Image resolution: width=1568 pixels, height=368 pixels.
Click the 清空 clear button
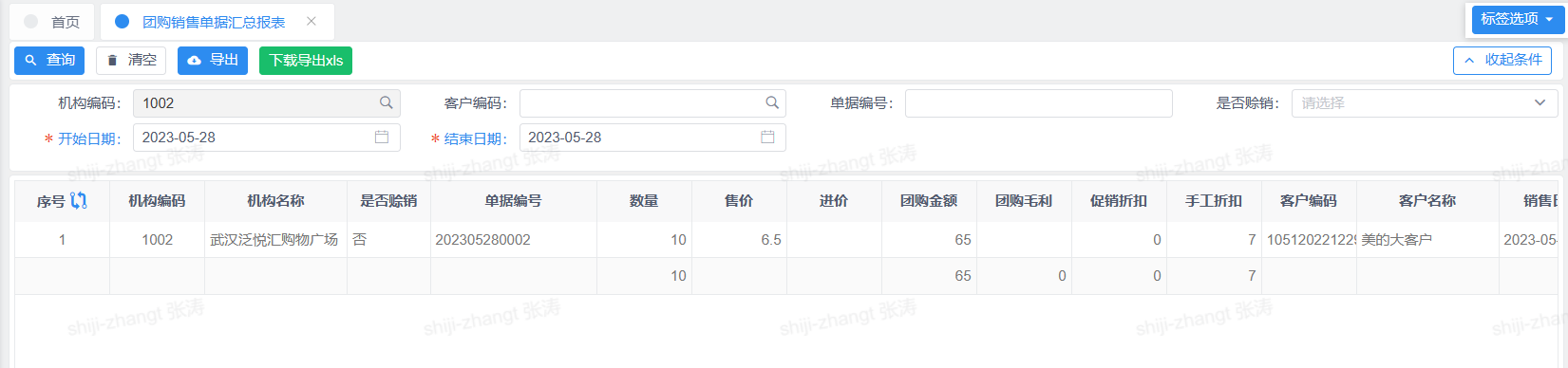[131, 61]
